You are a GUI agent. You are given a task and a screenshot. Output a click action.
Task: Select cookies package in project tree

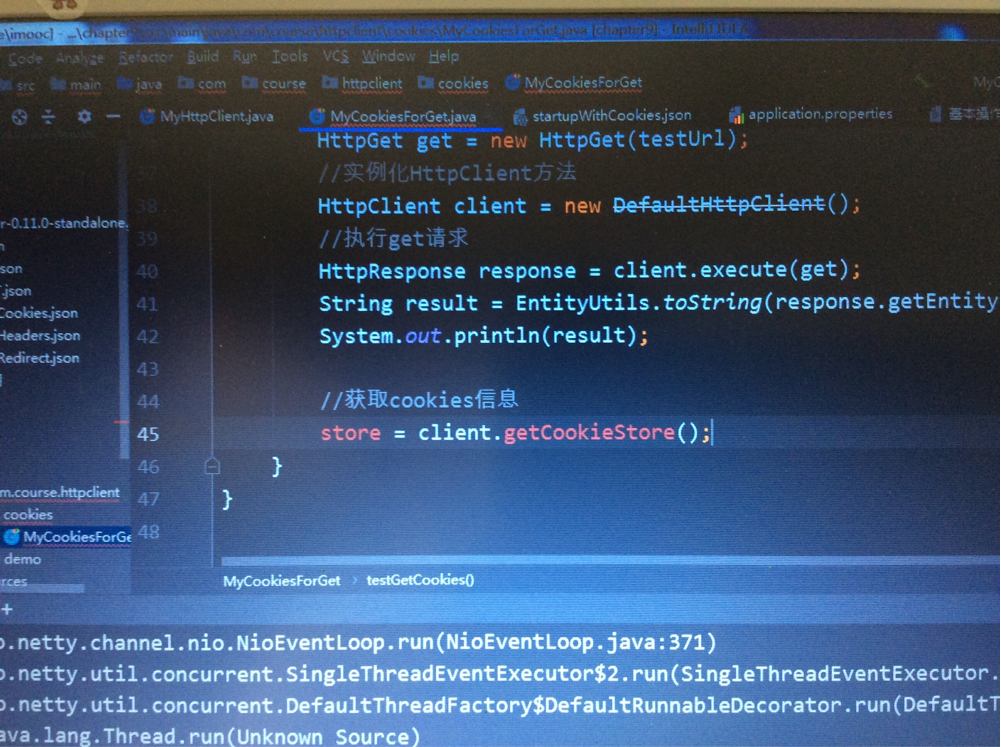28,515
